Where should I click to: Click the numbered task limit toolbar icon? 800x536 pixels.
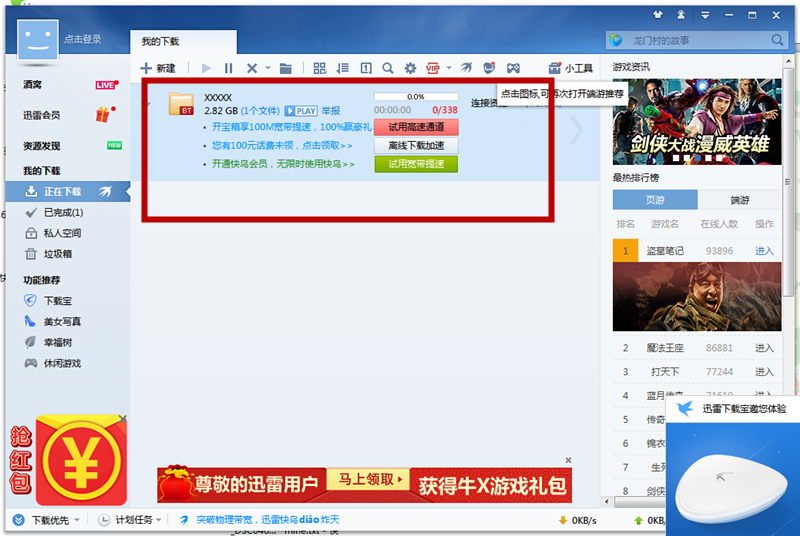tap(366, 68)
